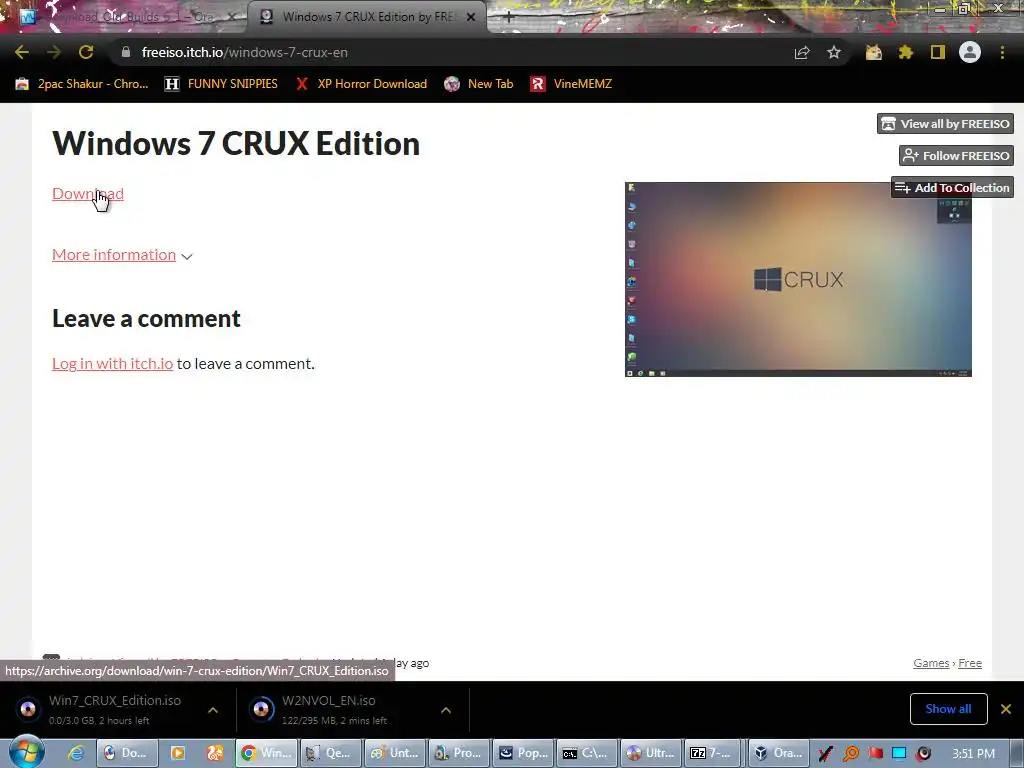Screen dimensions: 1024x768
Task: Click the share page icon in address bar
Action: point(802,52)
